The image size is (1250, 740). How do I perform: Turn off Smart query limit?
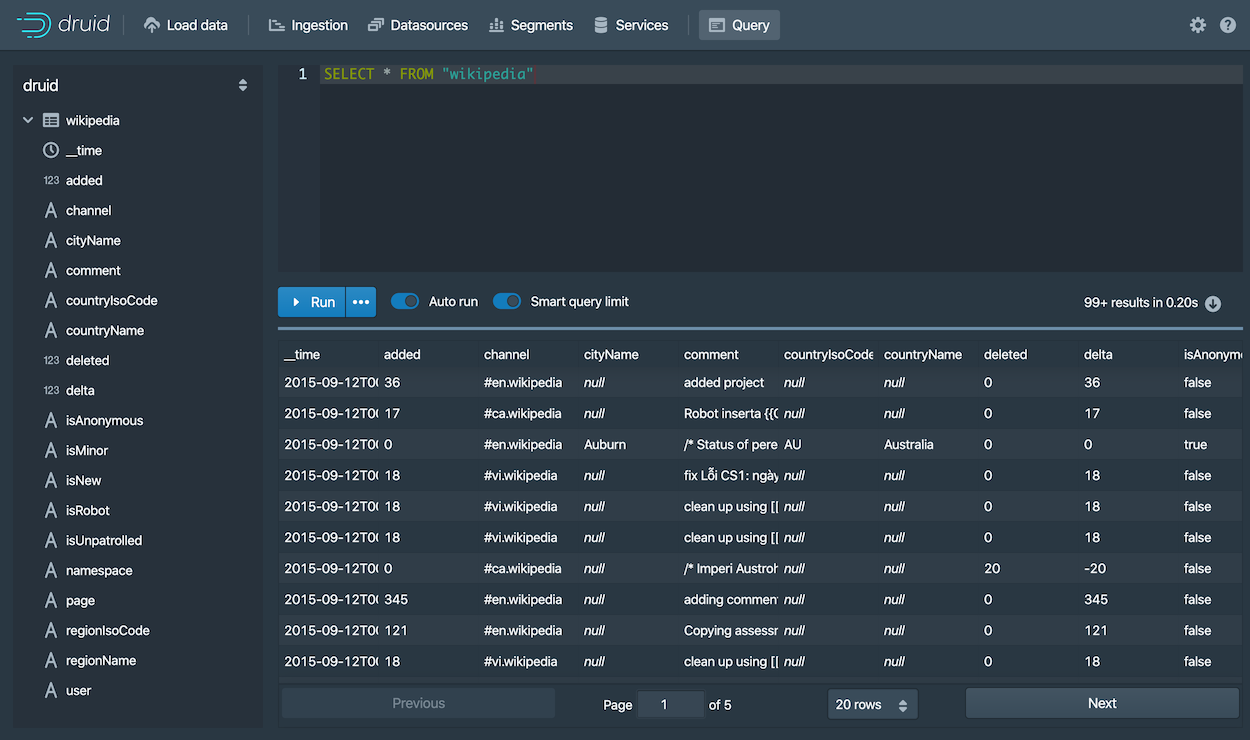(x=507, y=301)
